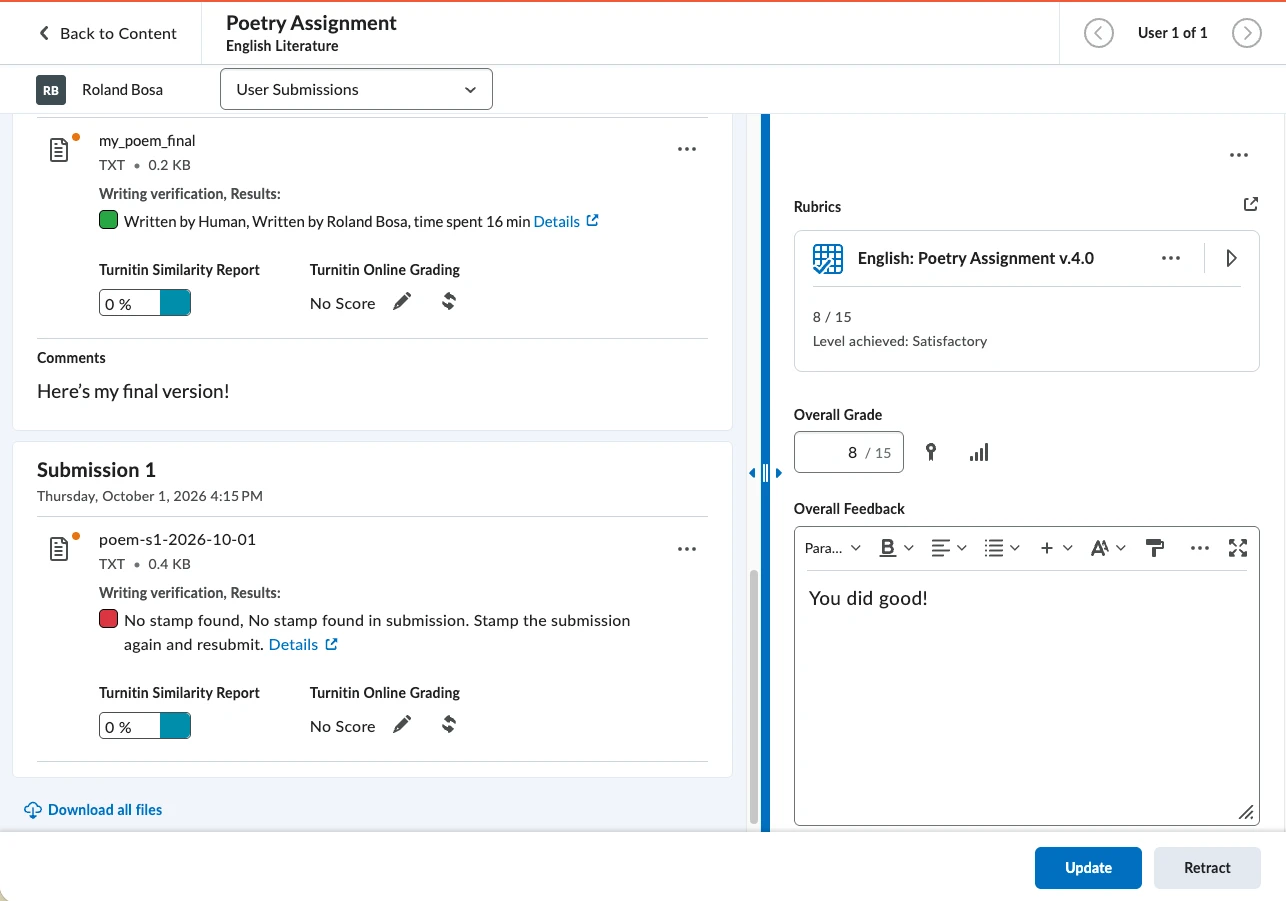Viewport: 1286px width, 901px height.
Task: Go Back to Content
Action: (108, 33)
